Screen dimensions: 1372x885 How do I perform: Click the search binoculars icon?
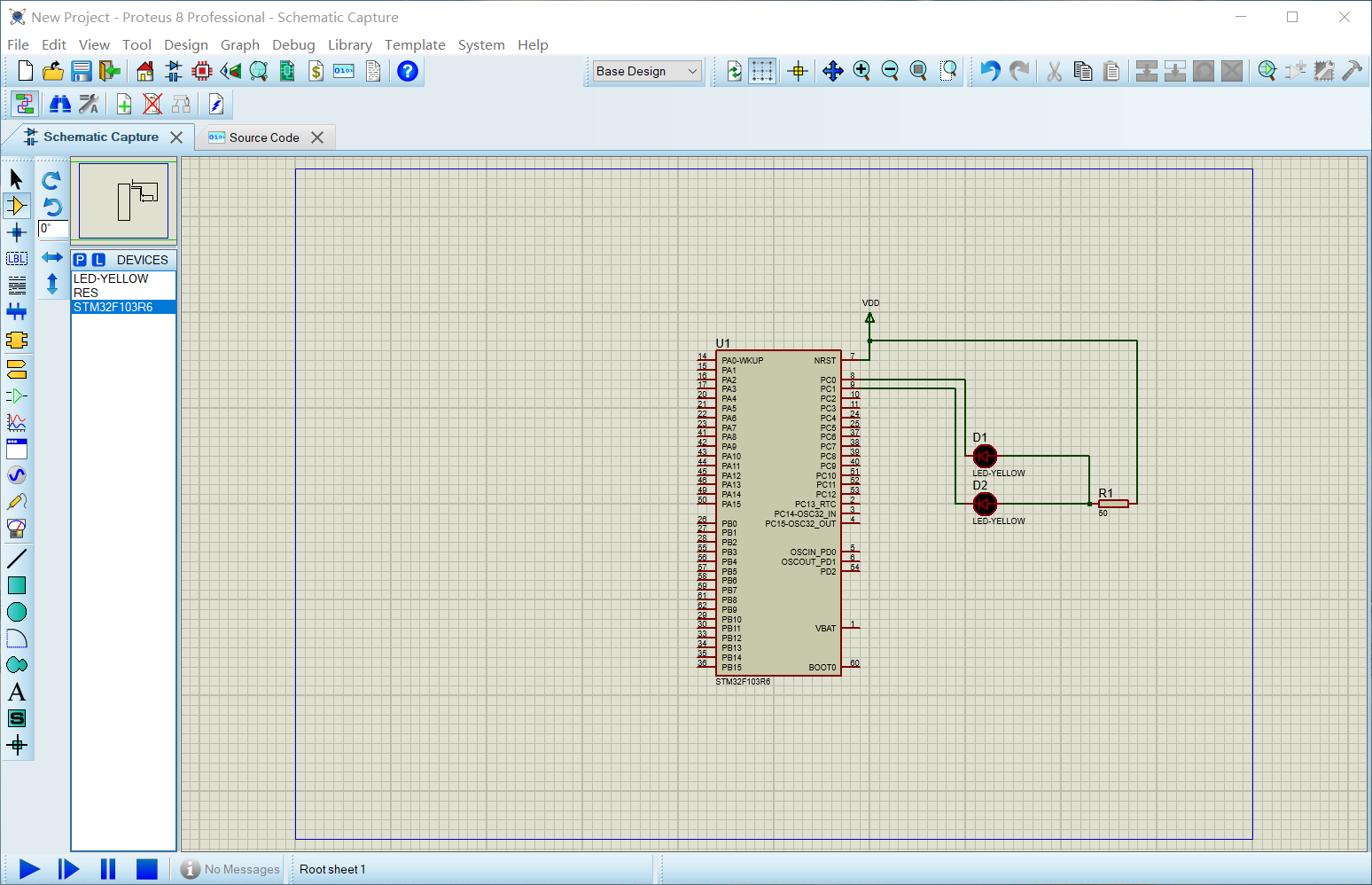60,105
